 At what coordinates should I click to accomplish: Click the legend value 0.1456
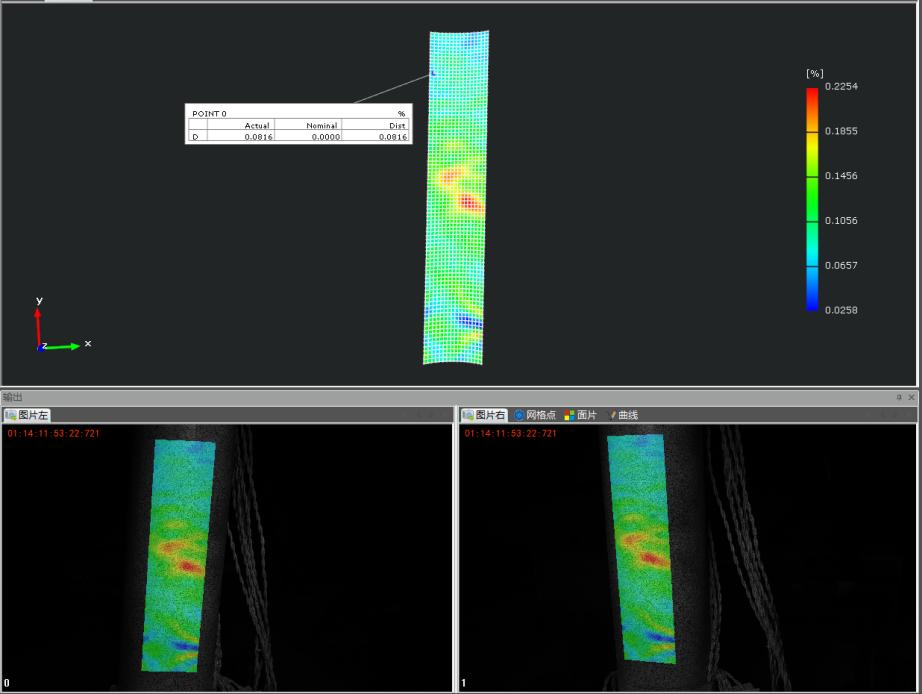click(841, 176)
